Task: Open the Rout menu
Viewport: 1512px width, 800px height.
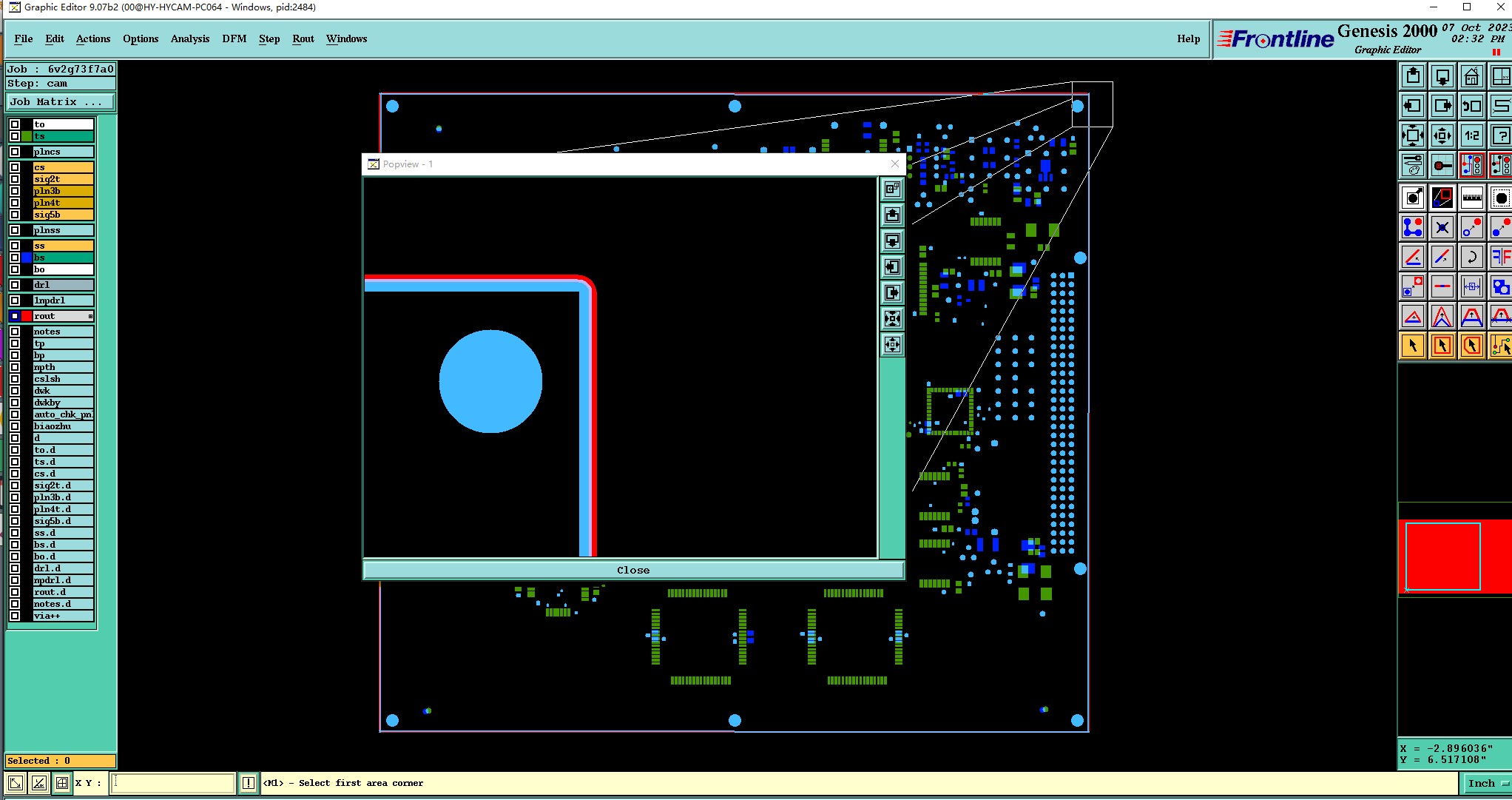Action: (303, 38)
